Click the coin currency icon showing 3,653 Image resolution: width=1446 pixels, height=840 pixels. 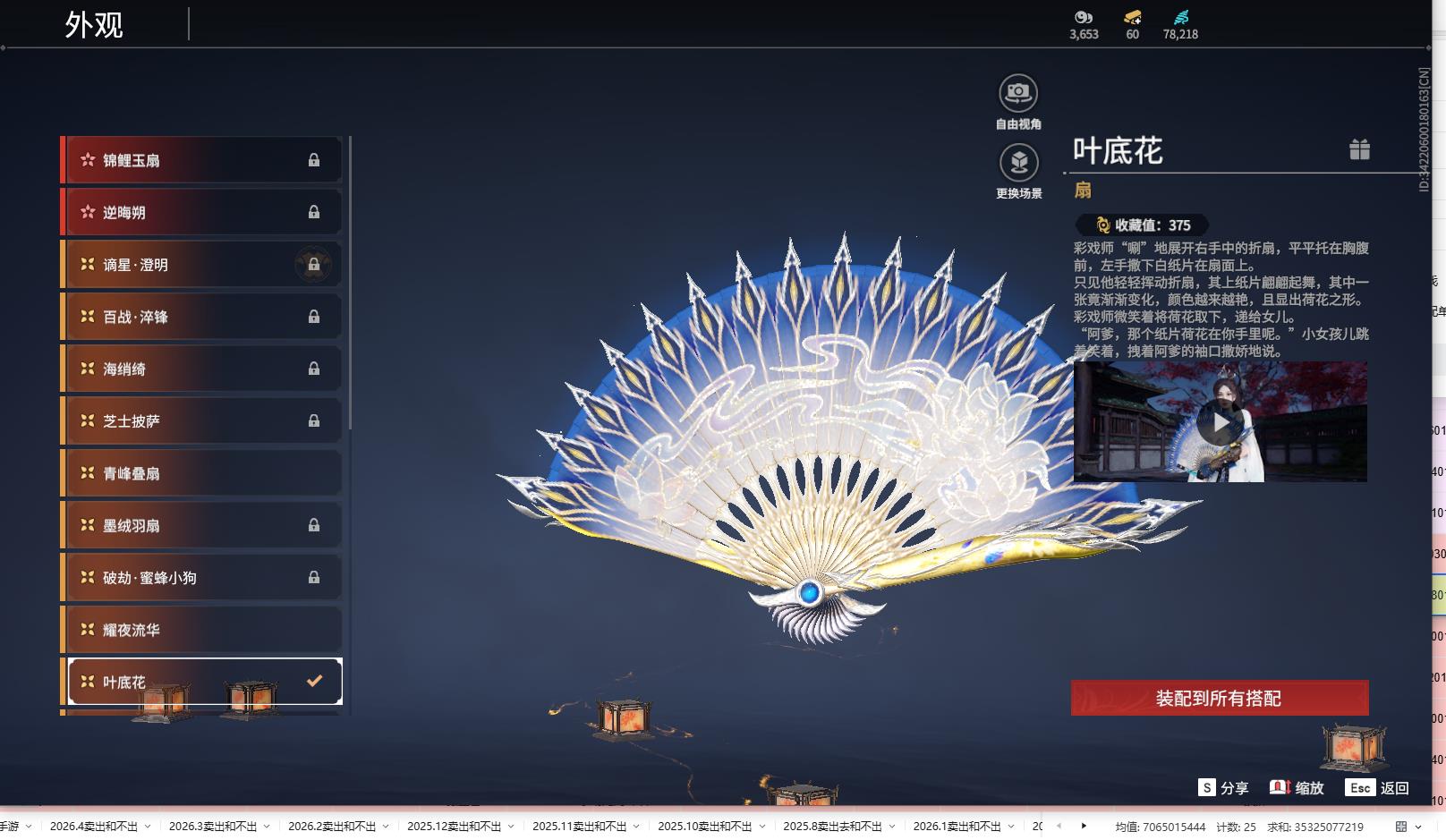[1084, 16]
